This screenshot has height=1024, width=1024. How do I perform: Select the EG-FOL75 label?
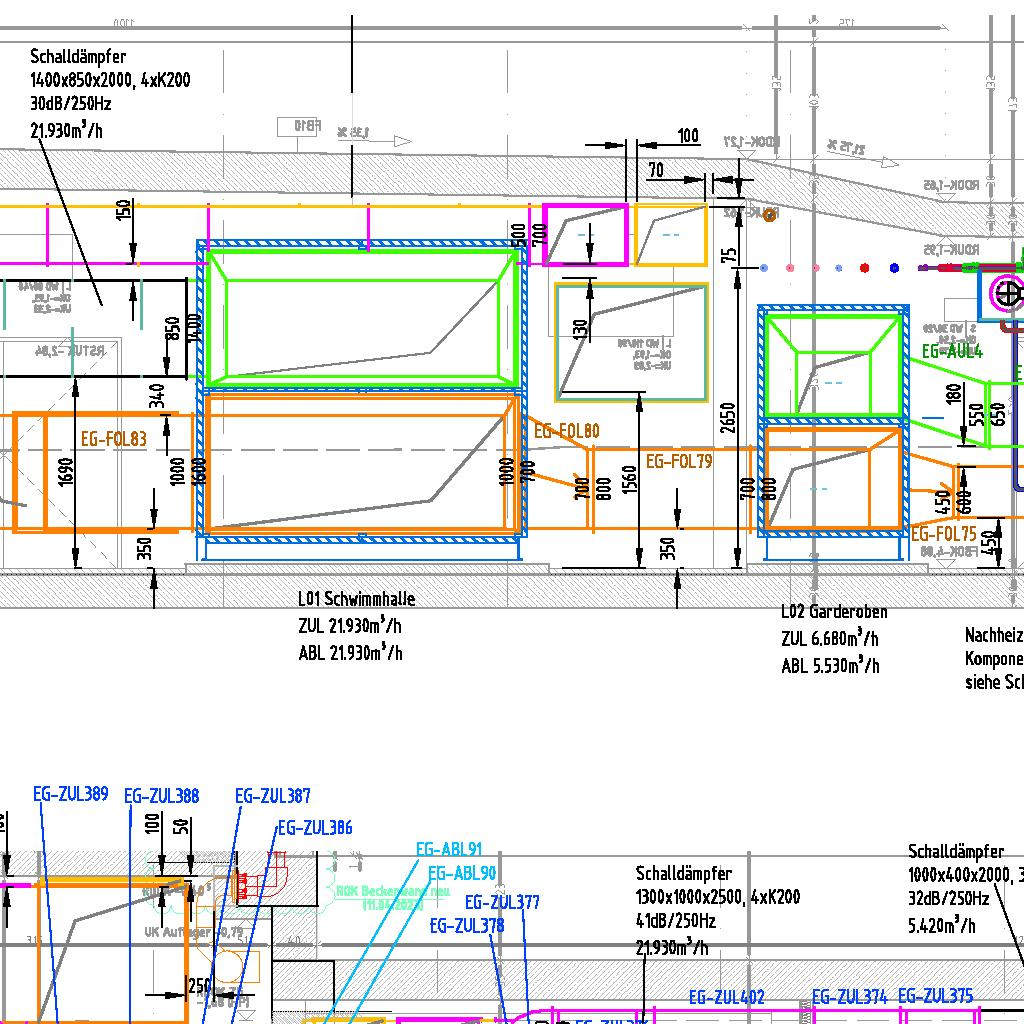click(x=943, y=535)
